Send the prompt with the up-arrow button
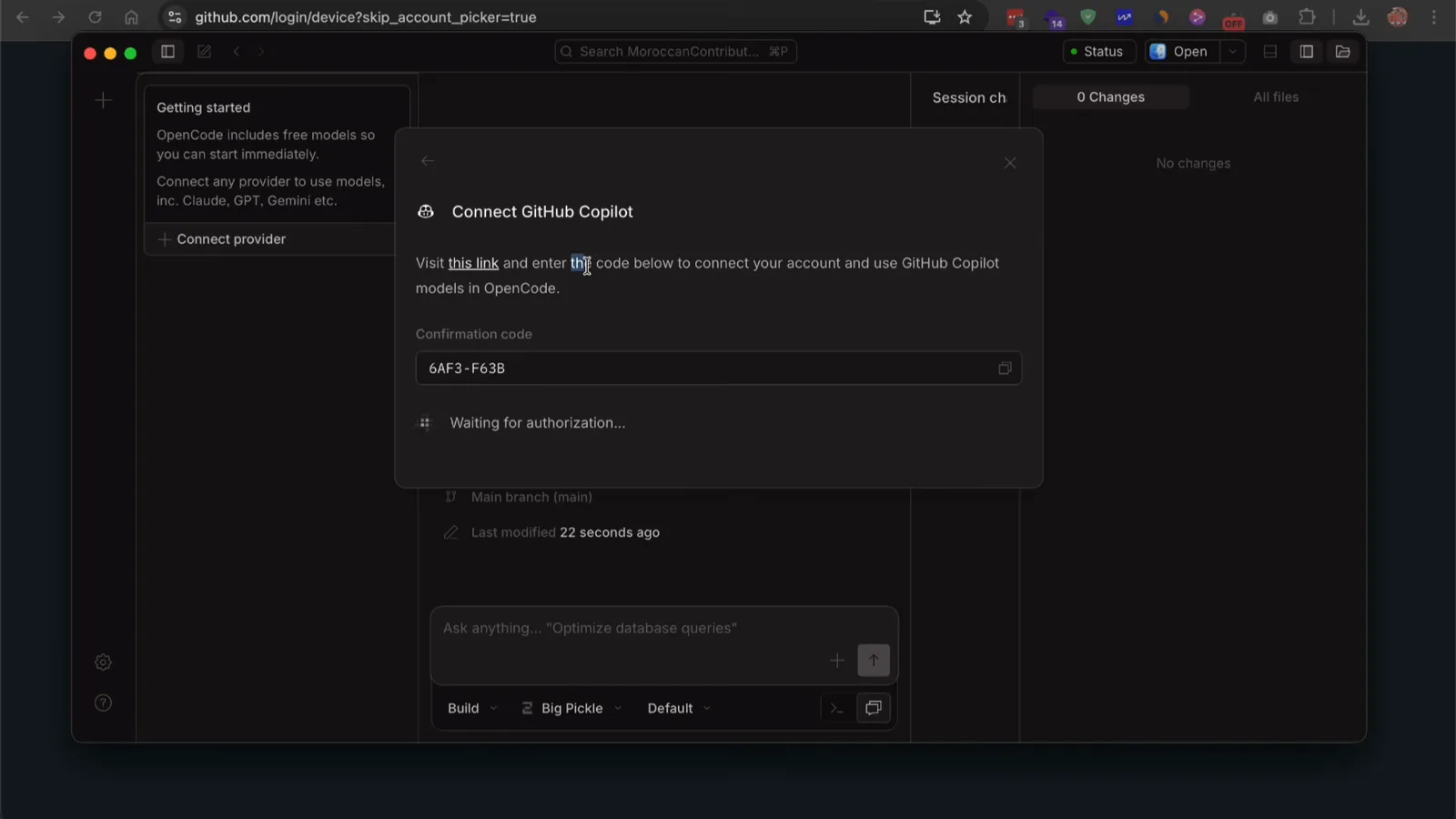The width and height of the screenshot is (1456, 819). pos(874,661)
